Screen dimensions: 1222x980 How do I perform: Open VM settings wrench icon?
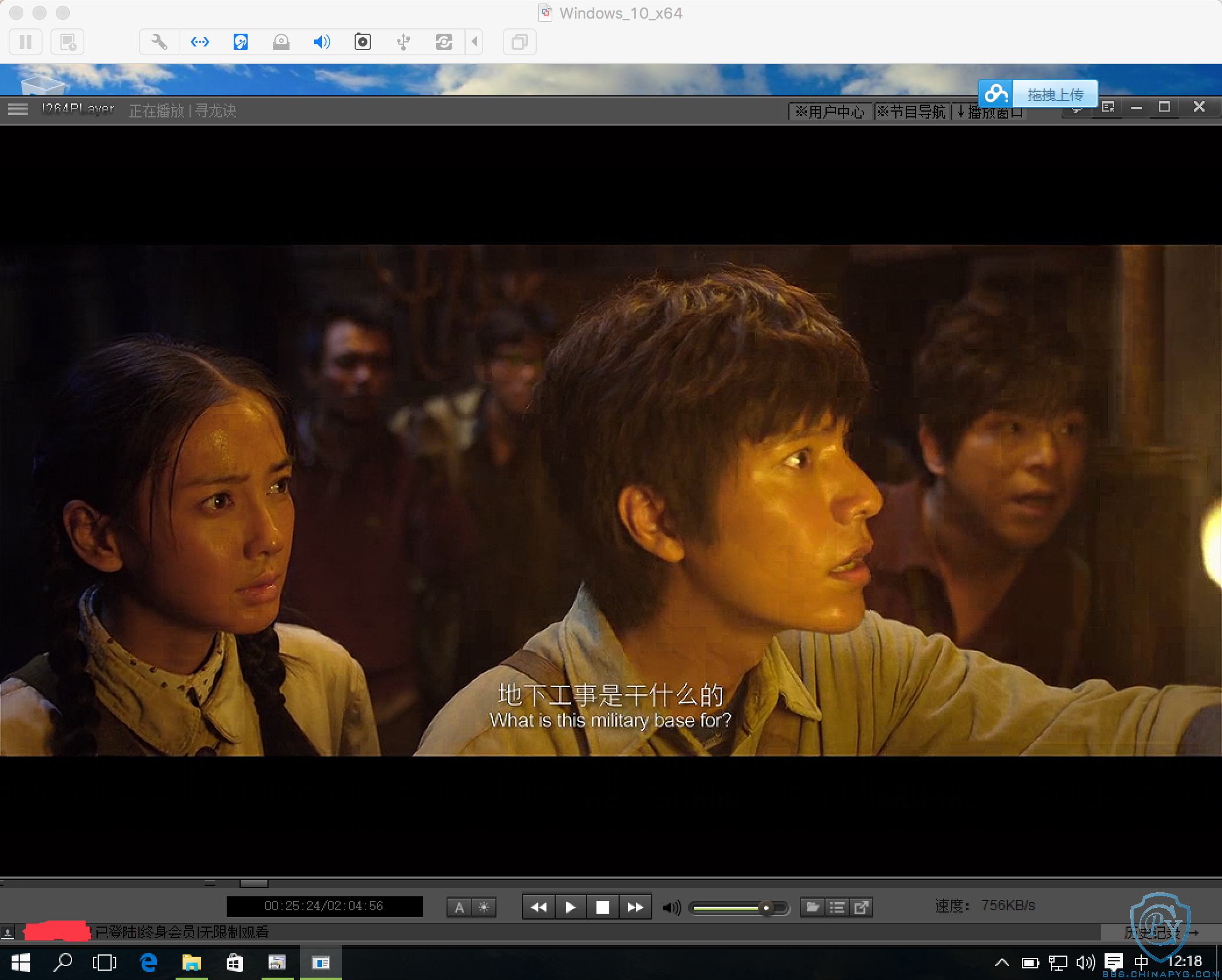click(x=159, y=42)
